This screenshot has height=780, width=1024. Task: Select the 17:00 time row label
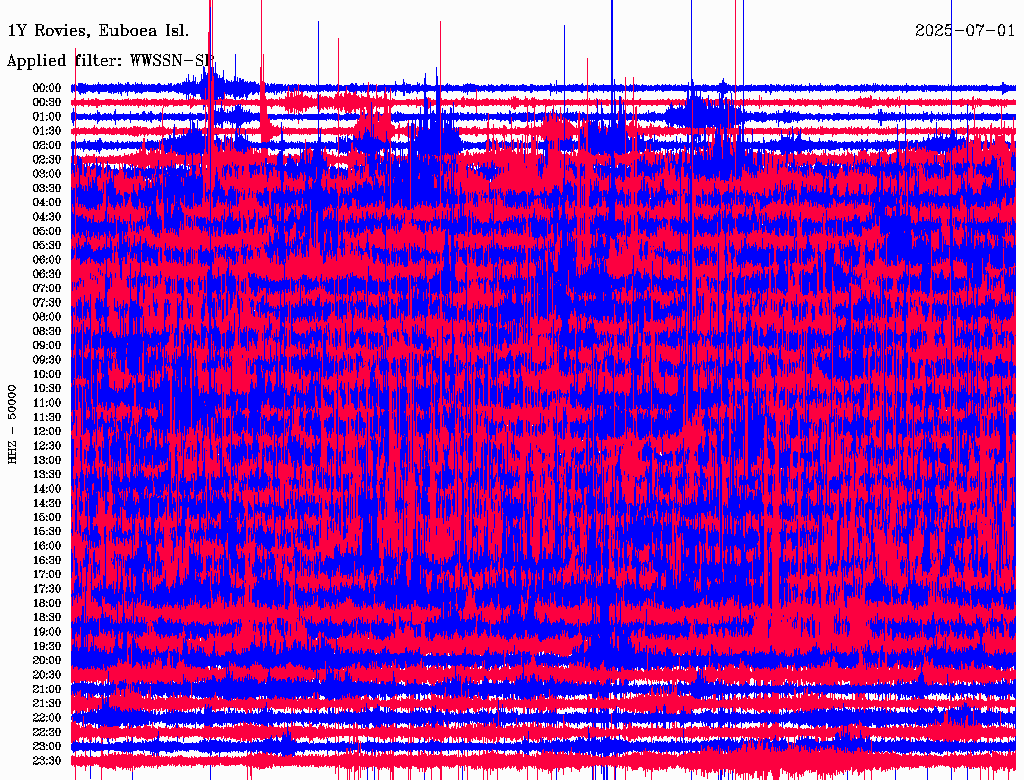(x=48, y=574)
